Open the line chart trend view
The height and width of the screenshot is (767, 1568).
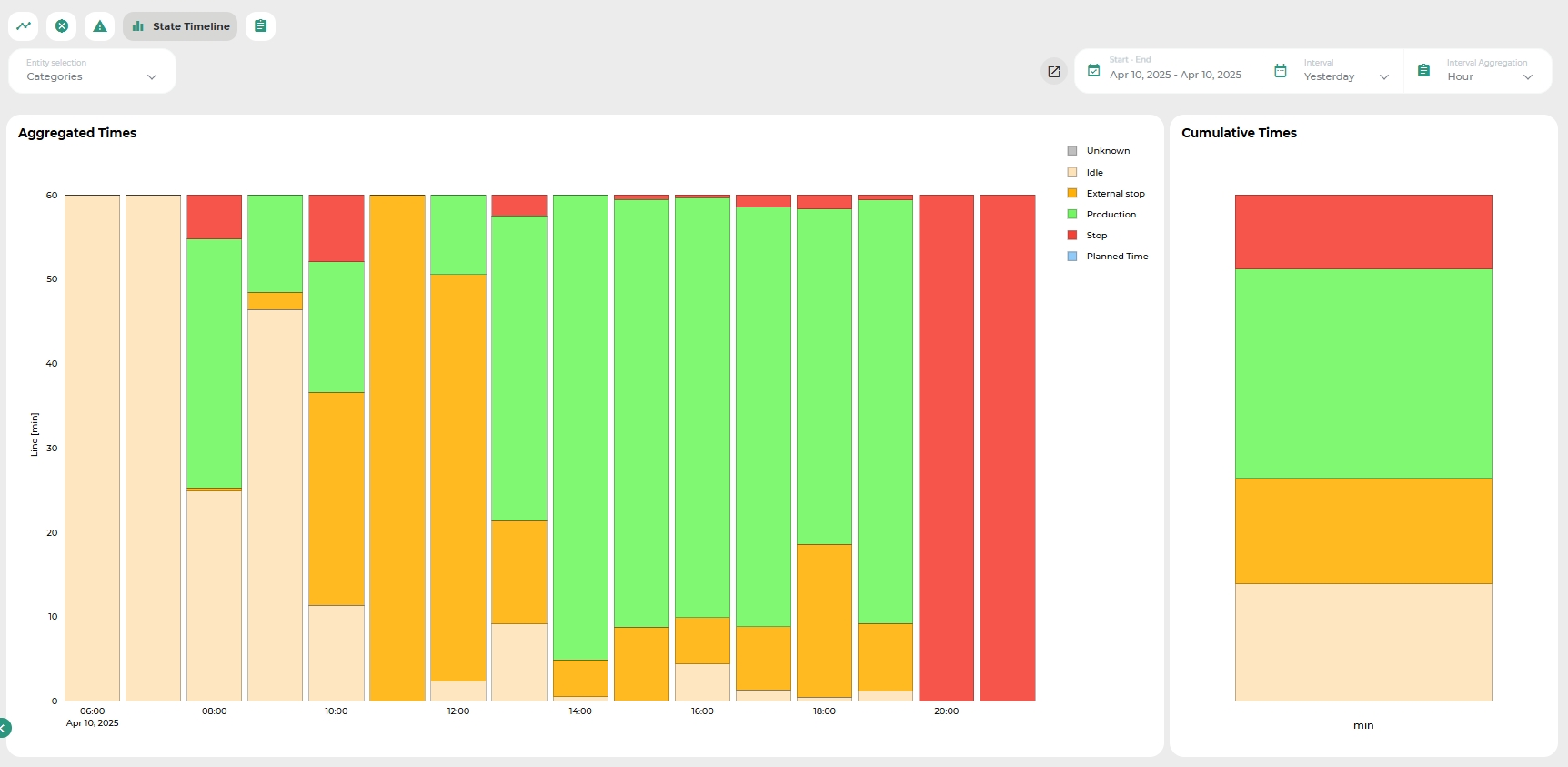(24, 26)
